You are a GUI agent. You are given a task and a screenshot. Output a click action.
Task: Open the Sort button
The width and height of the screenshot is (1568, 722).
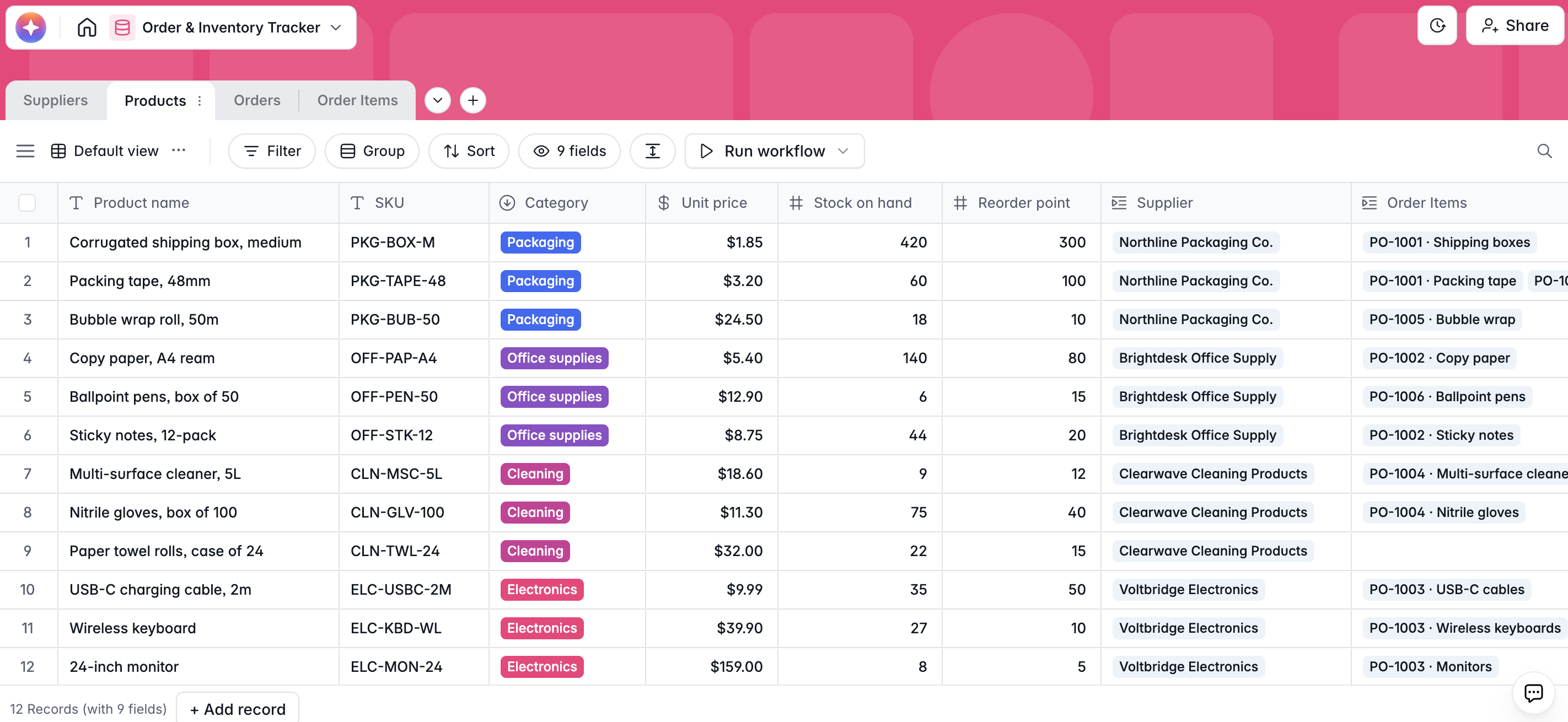469,151
